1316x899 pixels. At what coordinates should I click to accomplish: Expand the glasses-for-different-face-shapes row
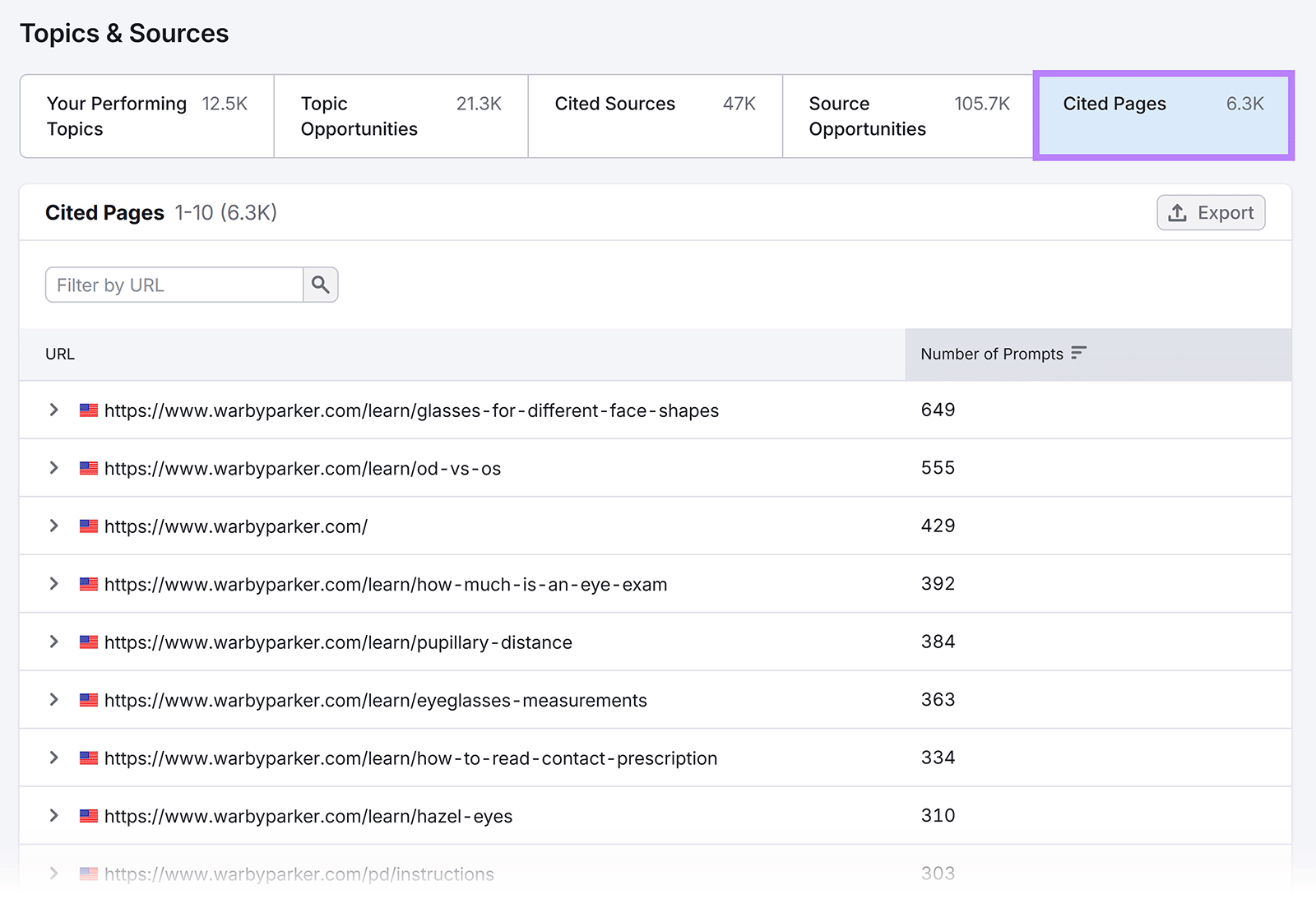[x=54, y=410]
